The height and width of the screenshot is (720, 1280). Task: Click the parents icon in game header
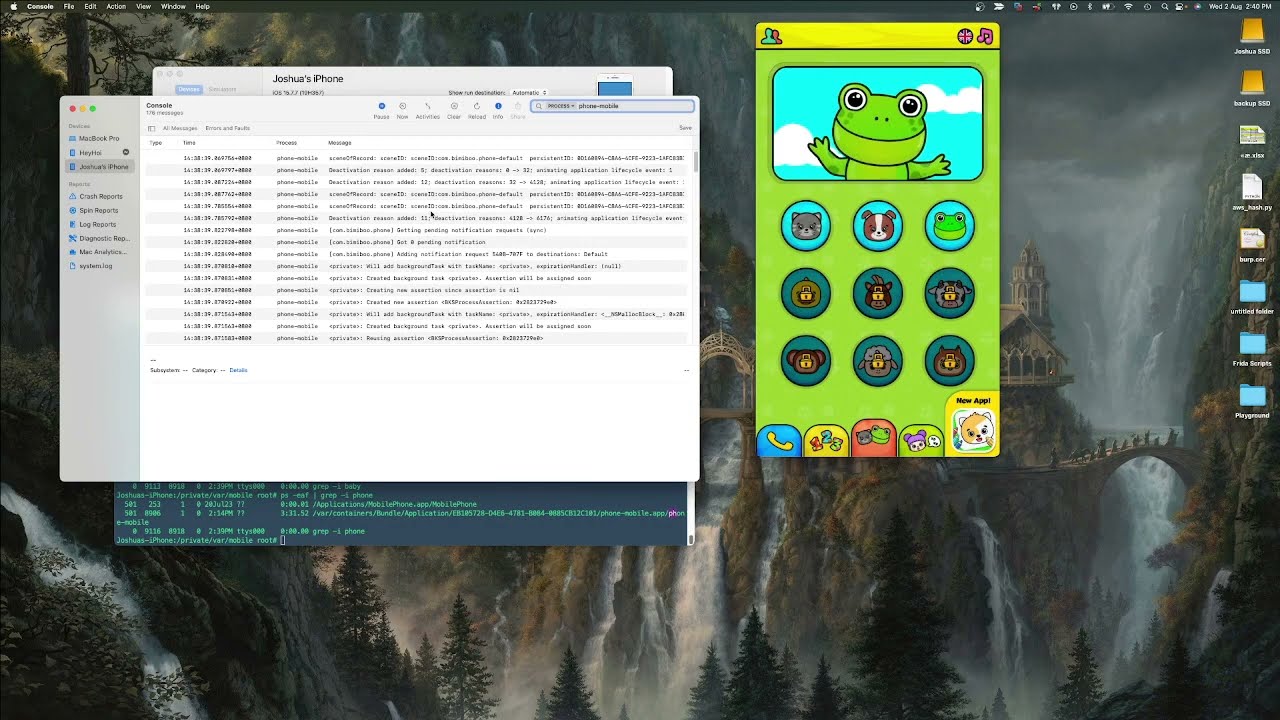pos(771,37)
